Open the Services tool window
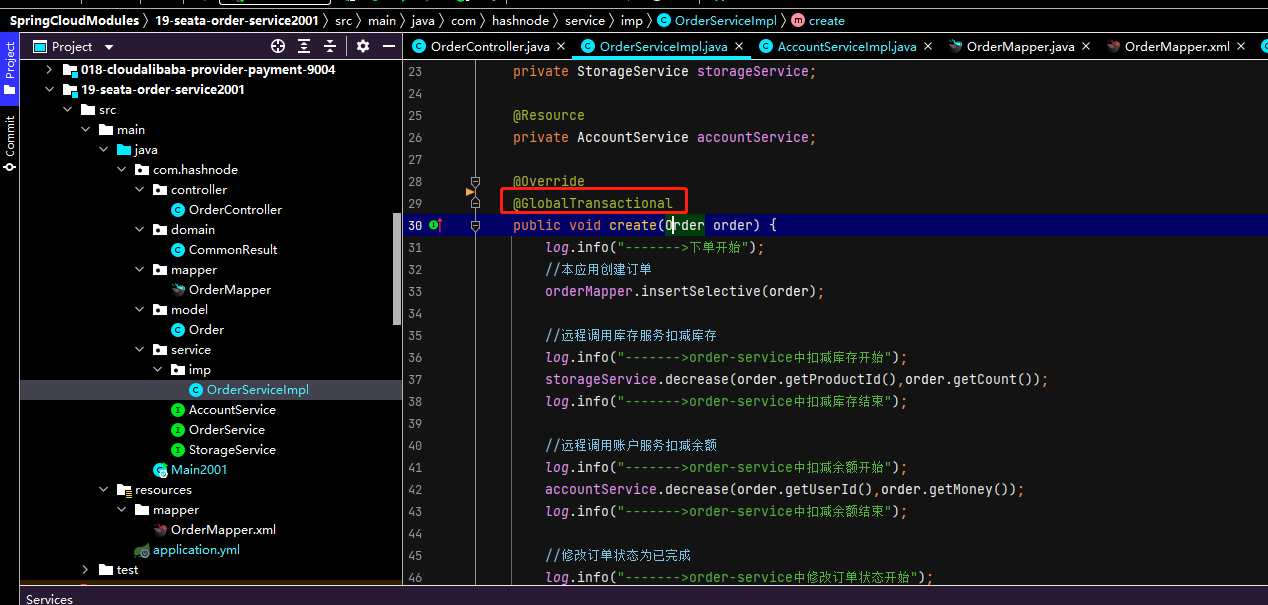 (49, 598)
